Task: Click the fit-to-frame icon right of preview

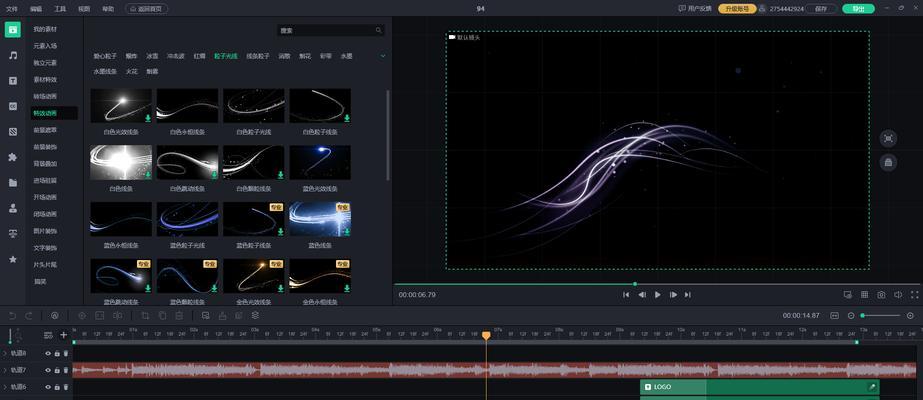Action: pyautogui.click(x=888, y=138)
